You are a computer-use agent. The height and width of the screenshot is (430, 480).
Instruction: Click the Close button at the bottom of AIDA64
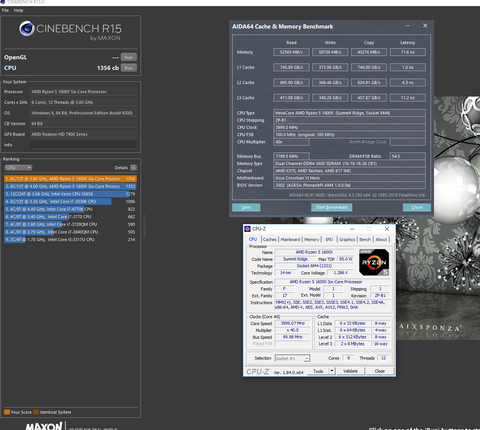pyautogui.click(x=417, y=207)
